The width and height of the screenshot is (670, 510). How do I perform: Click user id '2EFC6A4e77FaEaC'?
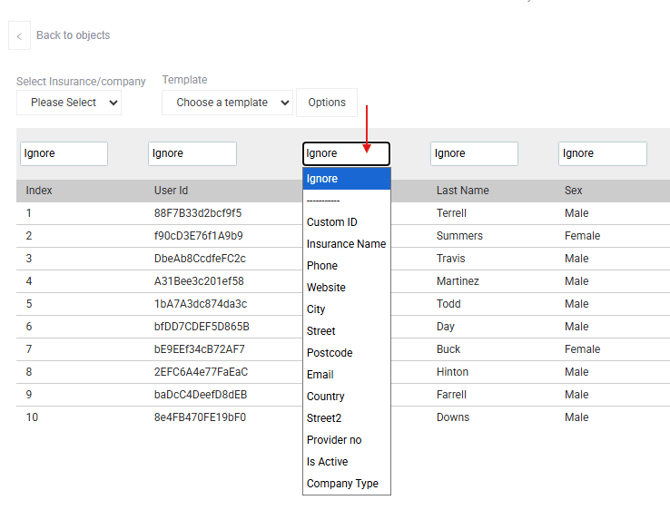[201, 372]
